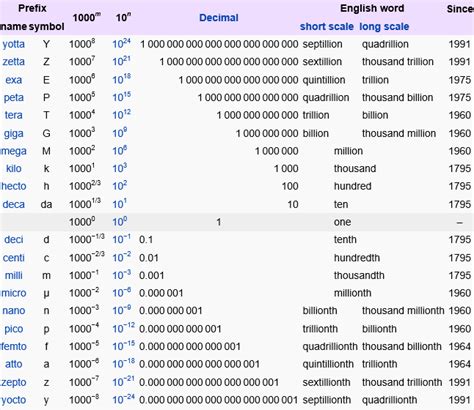The height and width of the screenshot is (410, 474).
Task: Follow the deca prefix link
Action: click(x=14, y=204)
